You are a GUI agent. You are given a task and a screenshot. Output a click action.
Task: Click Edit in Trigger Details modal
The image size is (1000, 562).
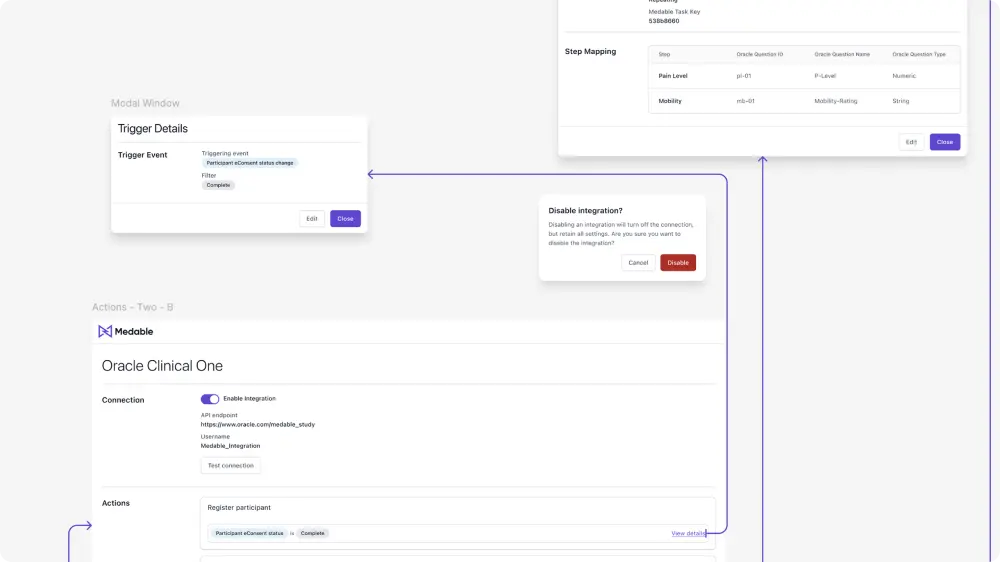click(x=312, y=219)
